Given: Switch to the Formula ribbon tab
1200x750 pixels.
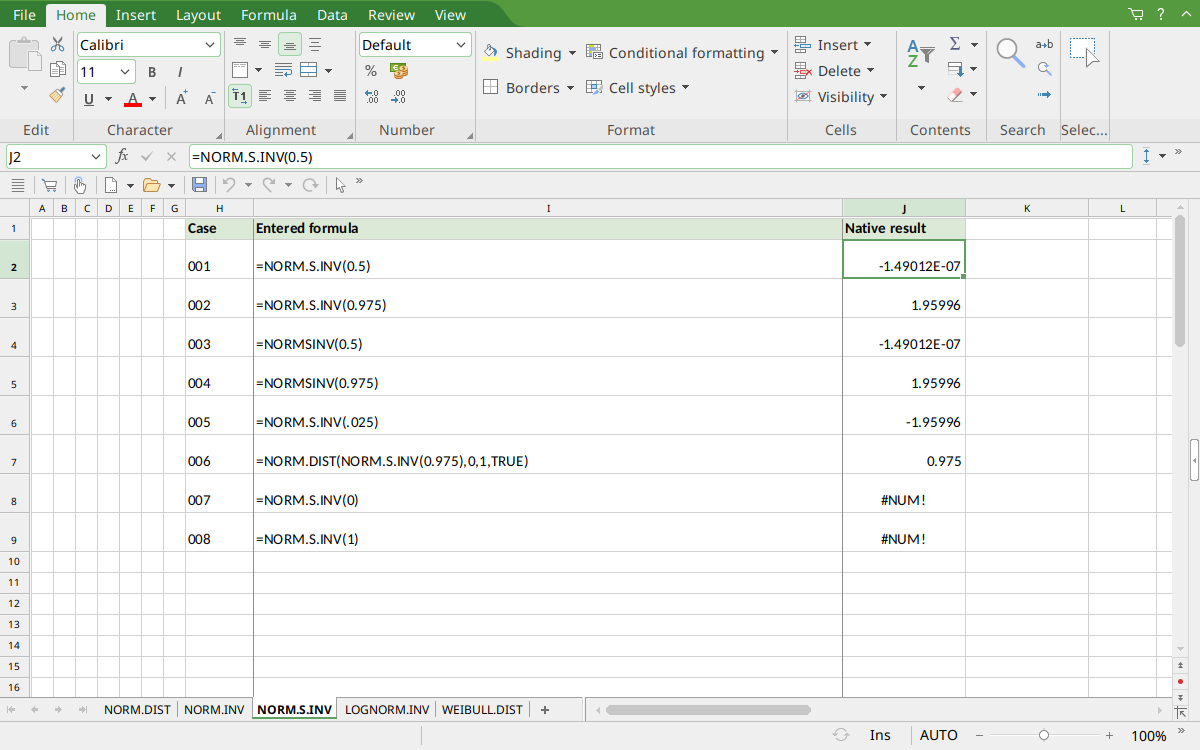Looking at the screenshot, I should (268, 15).
